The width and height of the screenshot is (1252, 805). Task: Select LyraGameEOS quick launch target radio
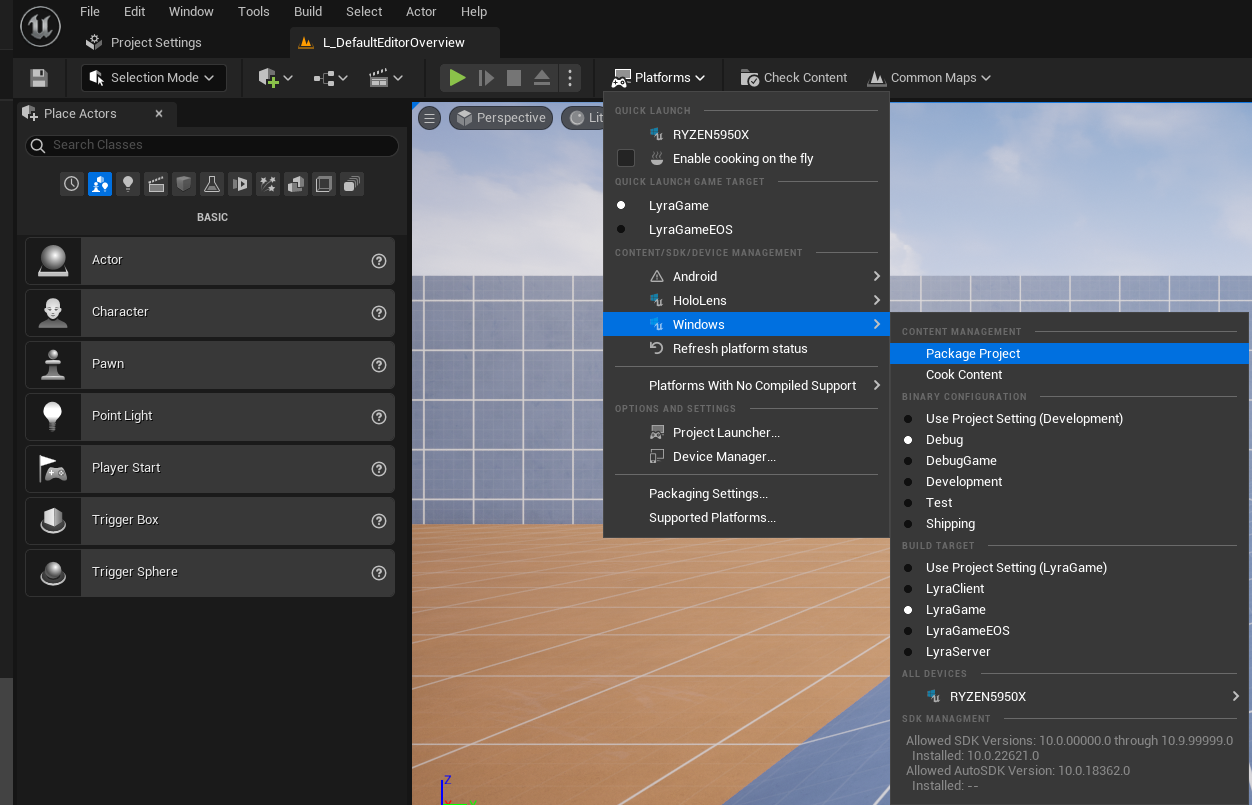[x=621, y=229]
